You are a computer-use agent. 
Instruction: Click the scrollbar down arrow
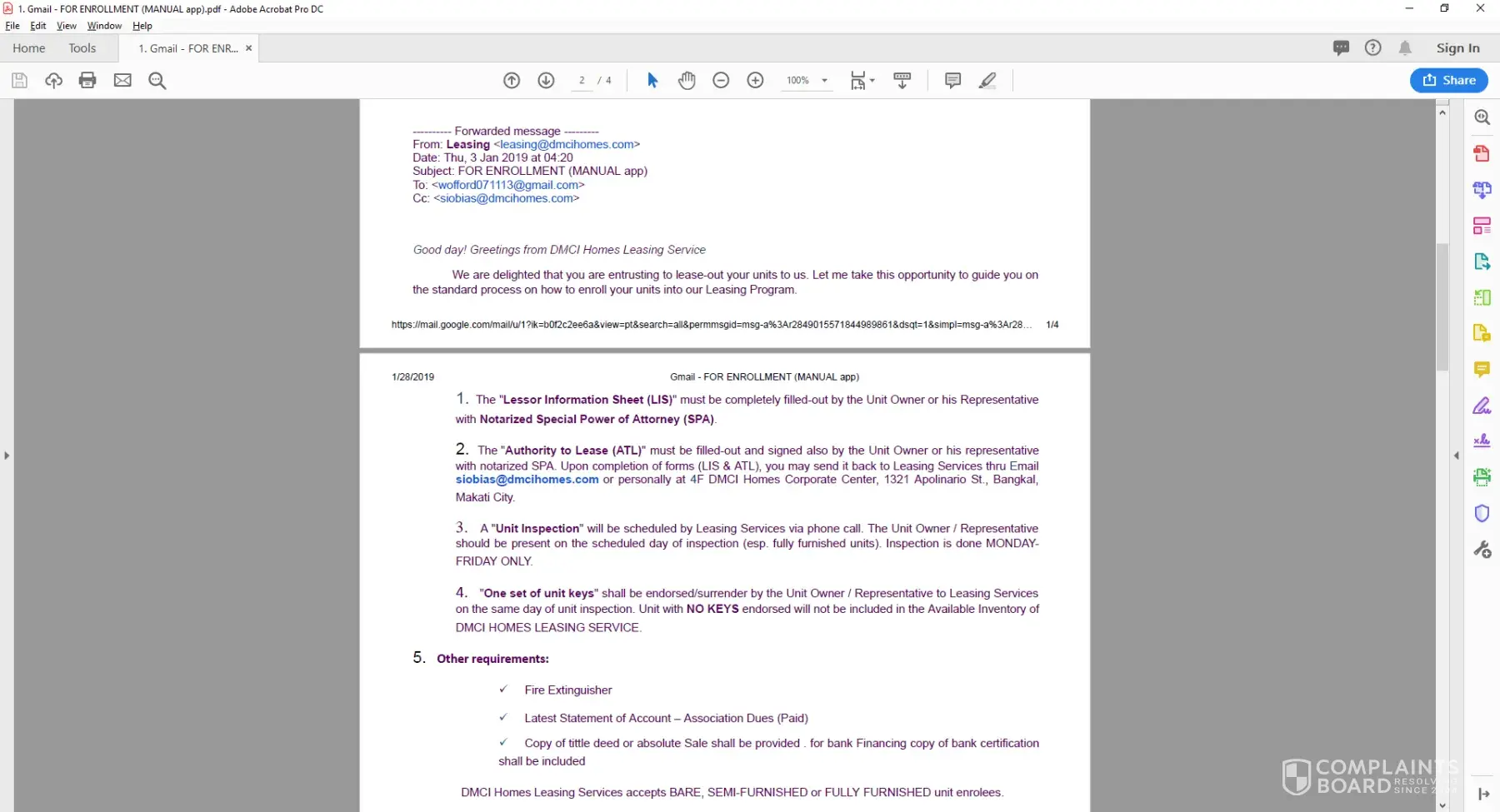(1442, 805)
